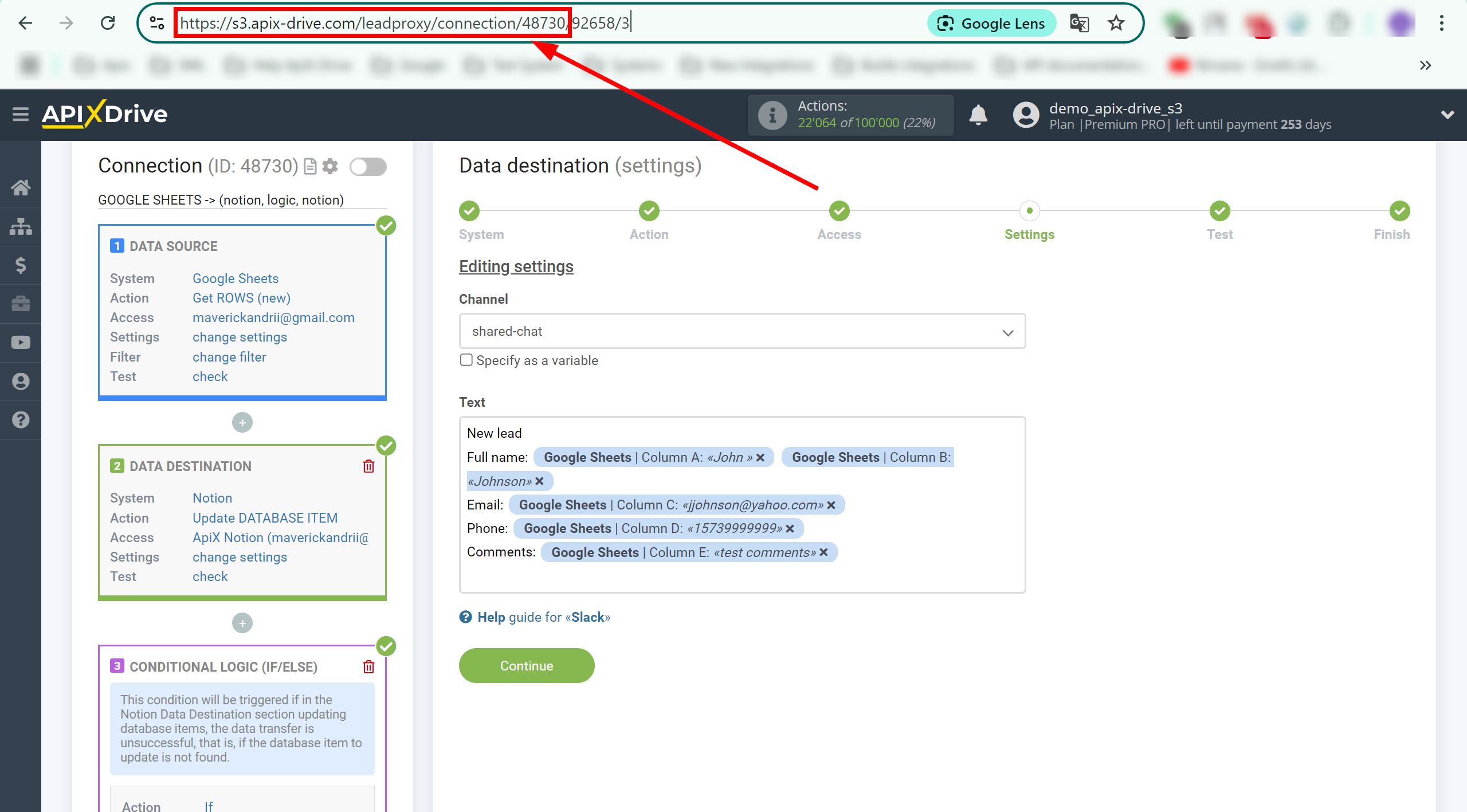The image size is (1467, 812).
Task: Click the Continue button
Action: (x=526, y=665)
